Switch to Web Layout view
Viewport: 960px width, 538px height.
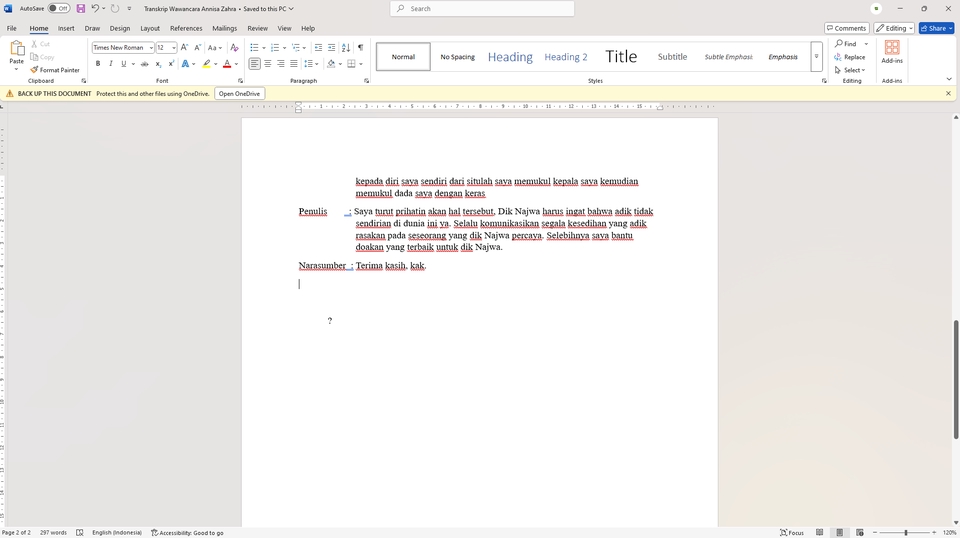tap(860, 532)
